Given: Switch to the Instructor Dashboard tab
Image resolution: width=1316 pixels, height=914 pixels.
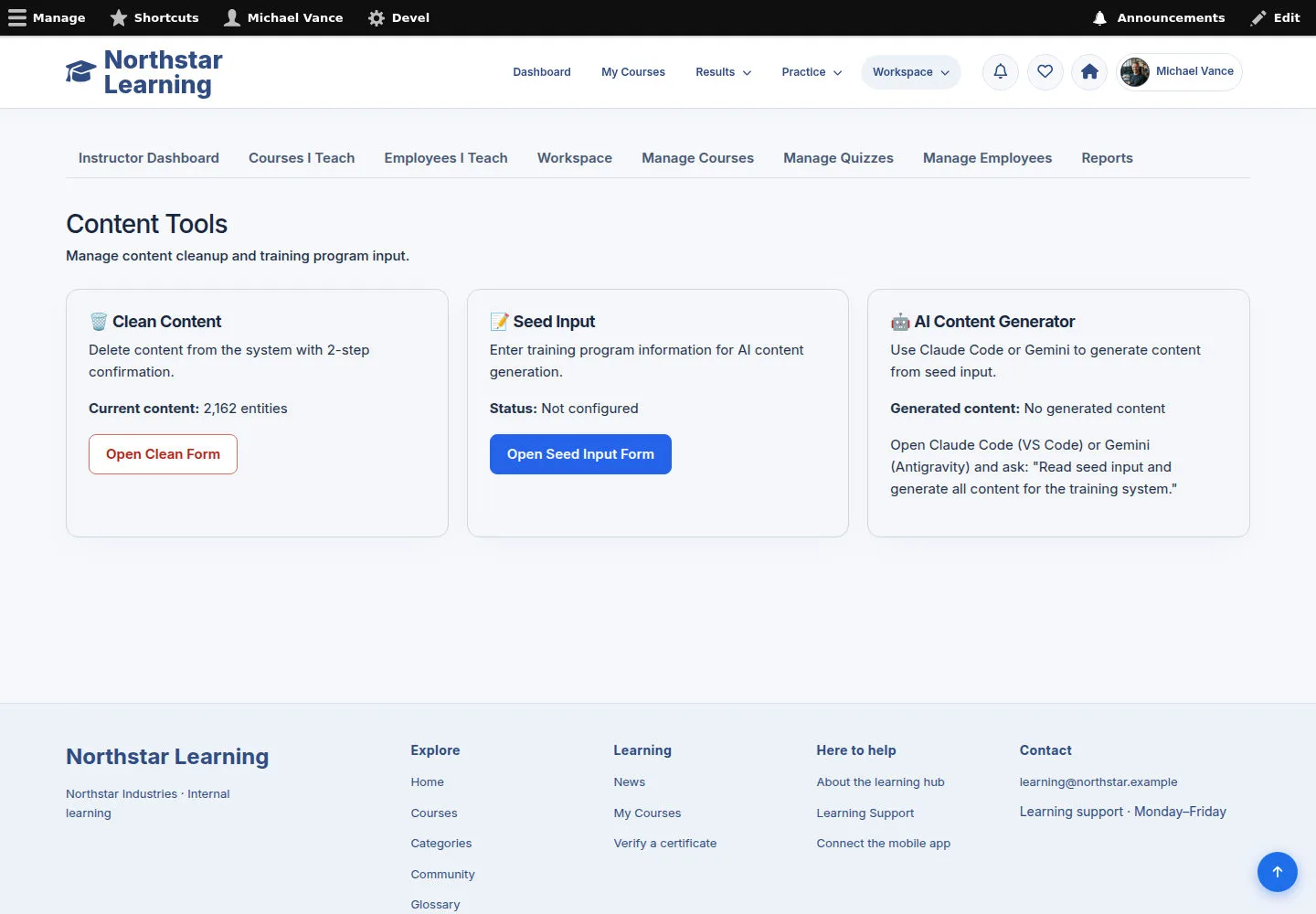Looking at the screenshot, I should (x=149, y=158).
